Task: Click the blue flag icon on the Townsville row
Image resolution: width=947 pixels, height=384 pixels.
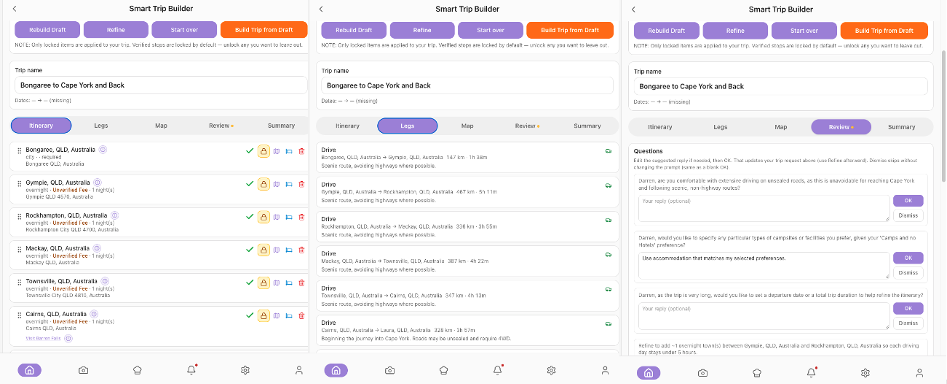Action: [x=289, y=283]
